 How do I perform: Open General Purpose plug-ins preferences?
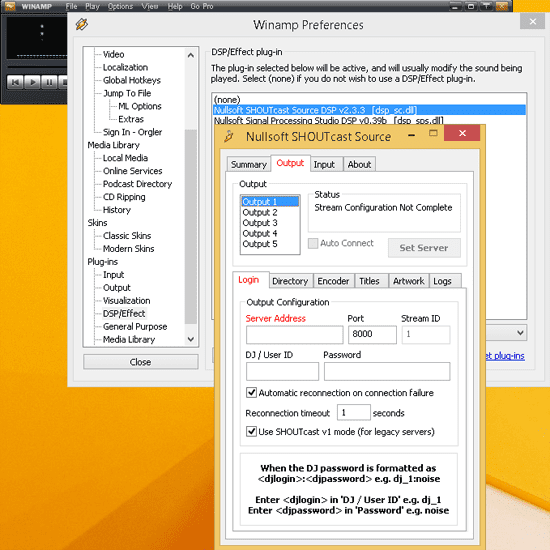pyautogui.click(x=135, y=327)
